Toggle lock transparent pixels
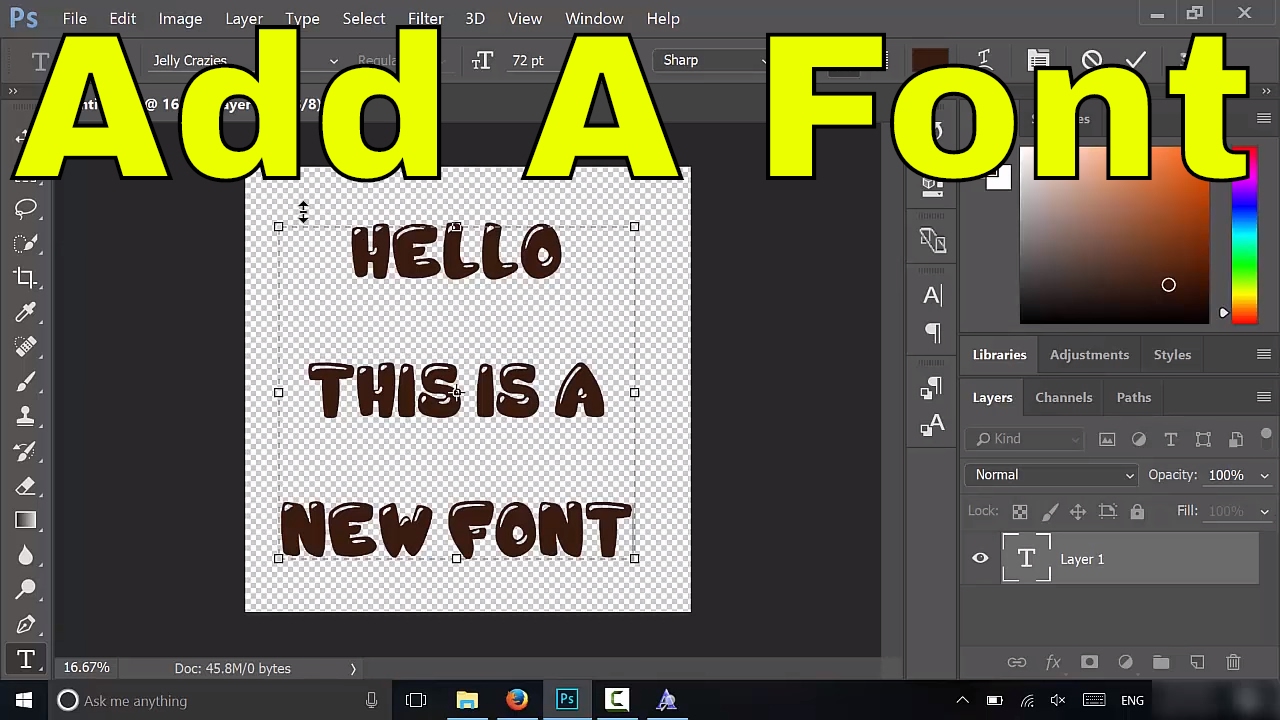Viewport: 1280px width, 720px height. point(1020,512)
